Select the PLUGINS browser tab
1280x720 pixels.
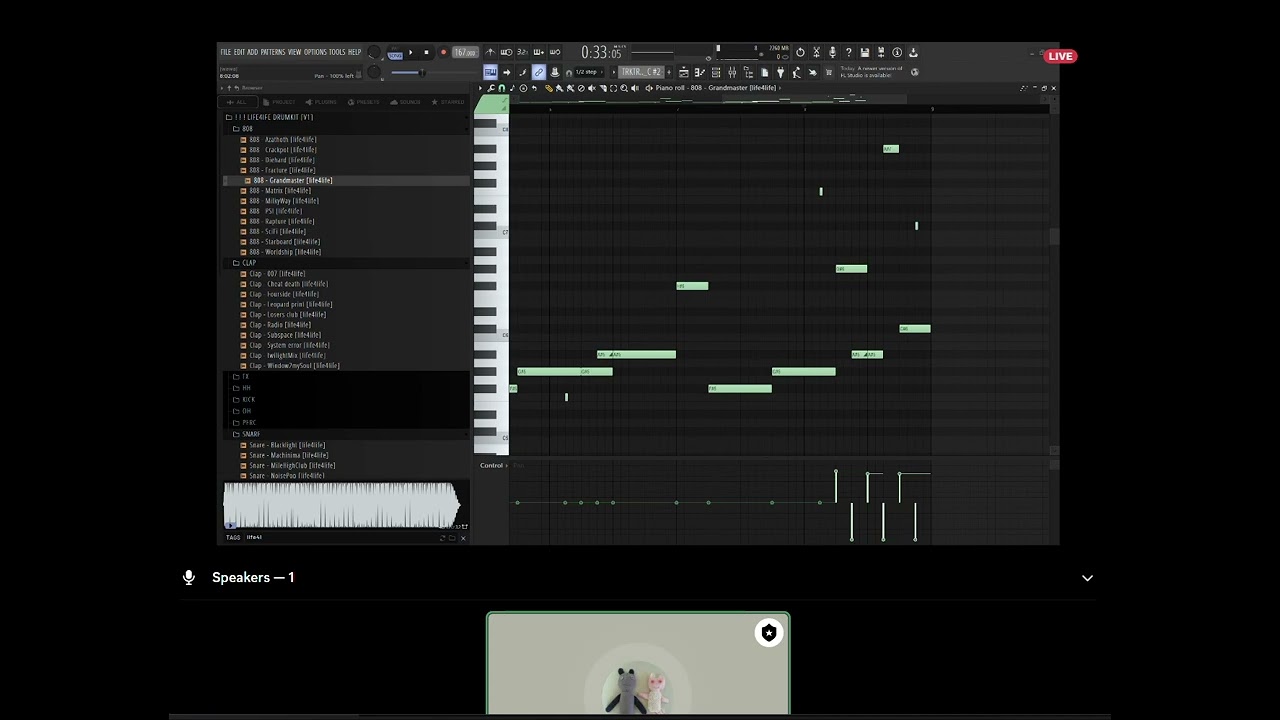click(x=322, y=102)
